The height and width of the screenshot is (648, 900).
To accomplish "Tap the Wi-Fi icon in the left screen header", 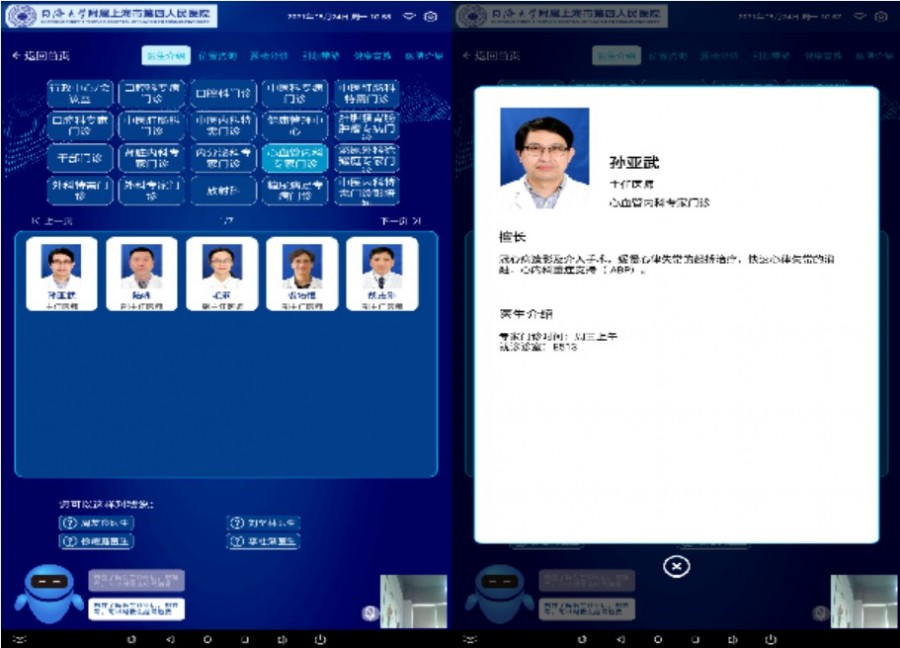I will [x=409, y=17].
